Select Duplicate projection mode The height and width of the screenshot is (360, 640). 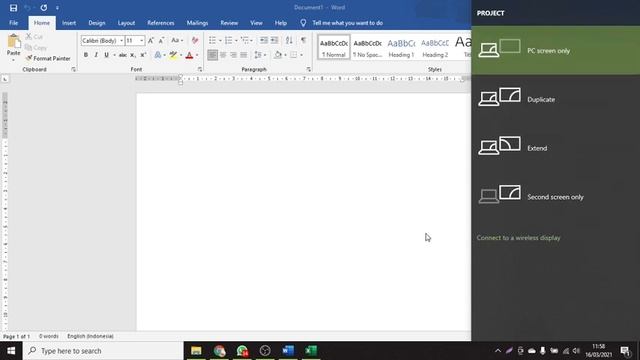pos(556,99)
